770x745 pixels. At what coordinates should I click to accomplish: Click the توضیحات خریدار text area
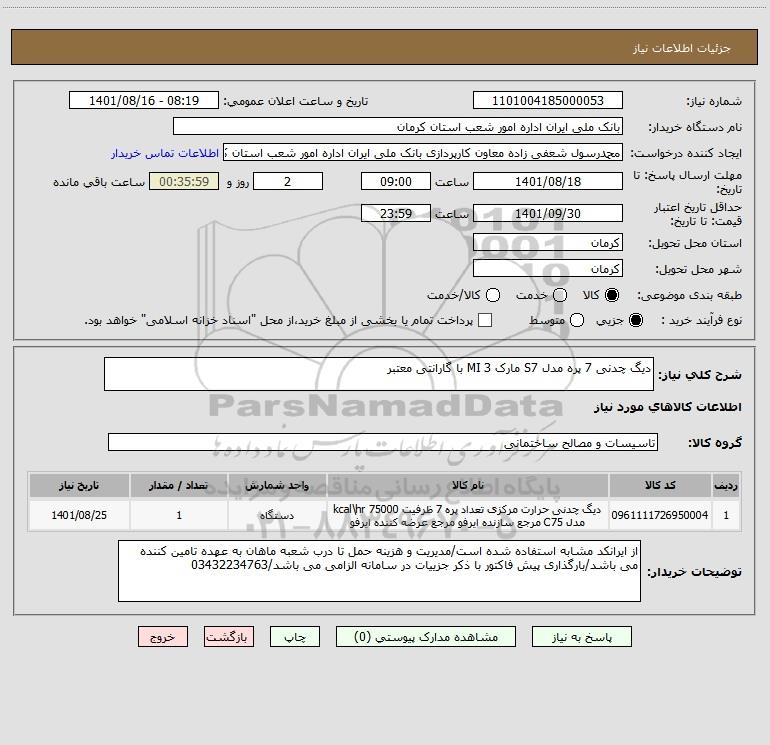[x=380, y=571]
